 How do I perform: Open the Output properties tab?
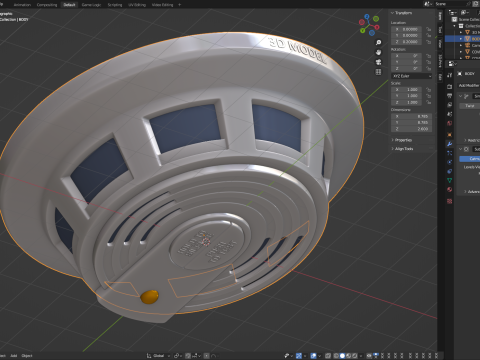[x=449, y=96]
